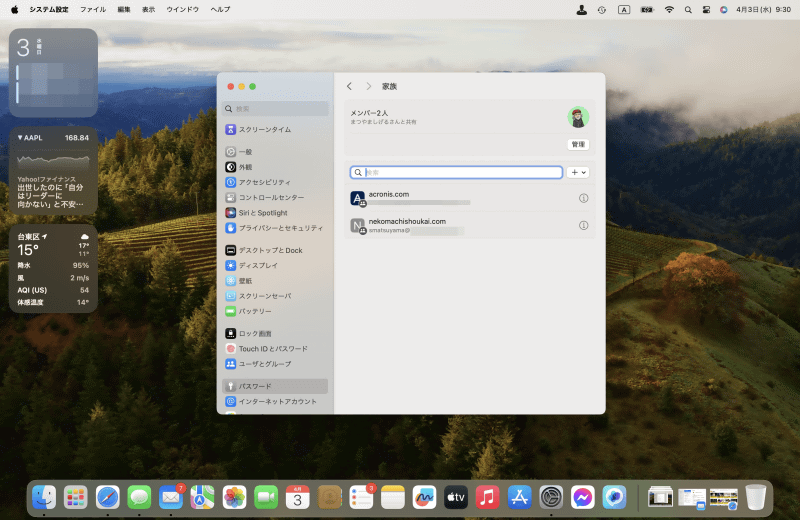Open App Store from the Dock

(519, 497)
